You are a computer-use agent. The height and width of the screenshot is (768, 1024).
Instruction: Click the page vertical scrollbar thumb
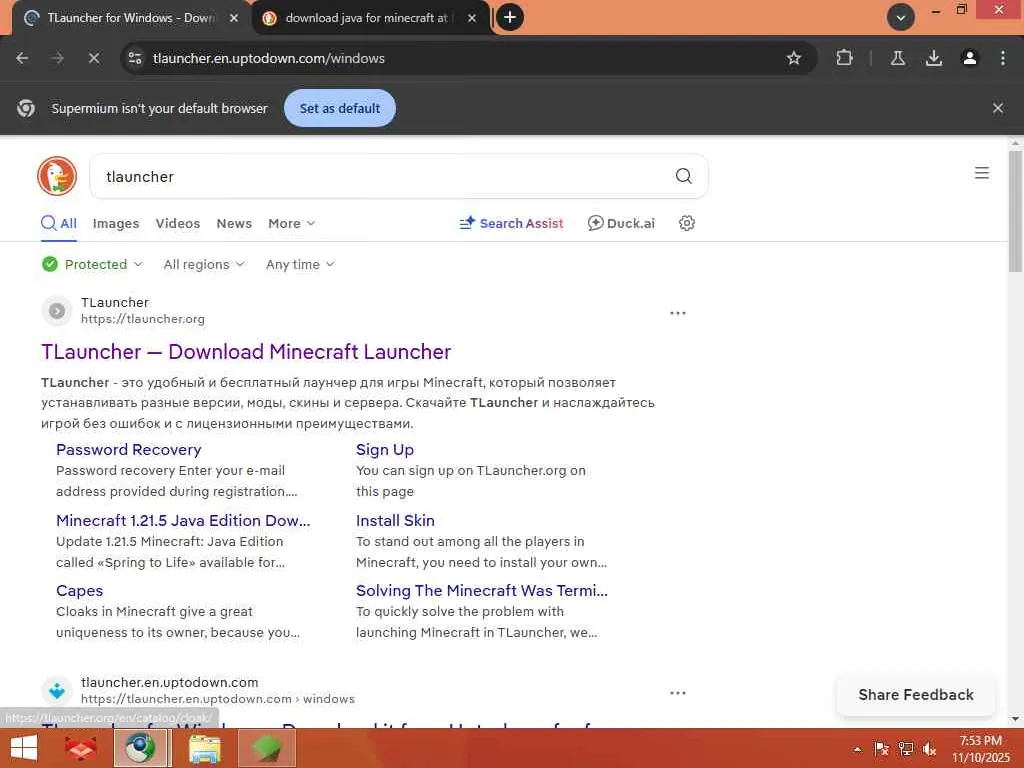1015,211
